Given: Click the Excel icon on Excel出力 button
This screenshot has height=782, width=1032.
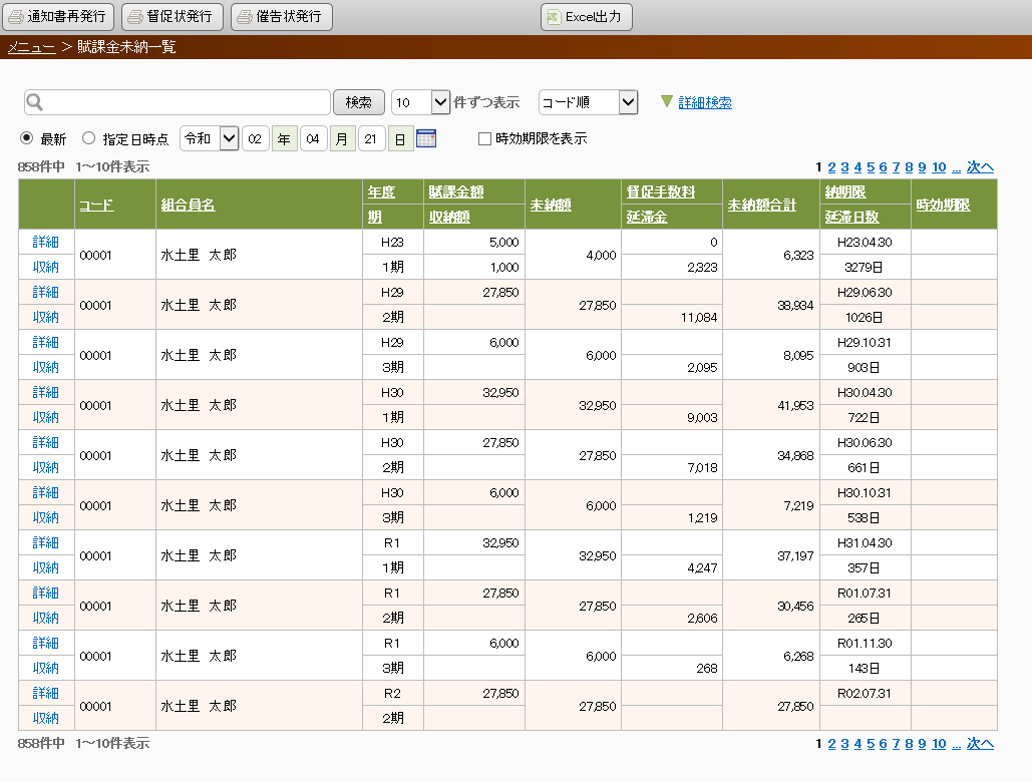Looking at the screenshot, I should pos(554,17).
